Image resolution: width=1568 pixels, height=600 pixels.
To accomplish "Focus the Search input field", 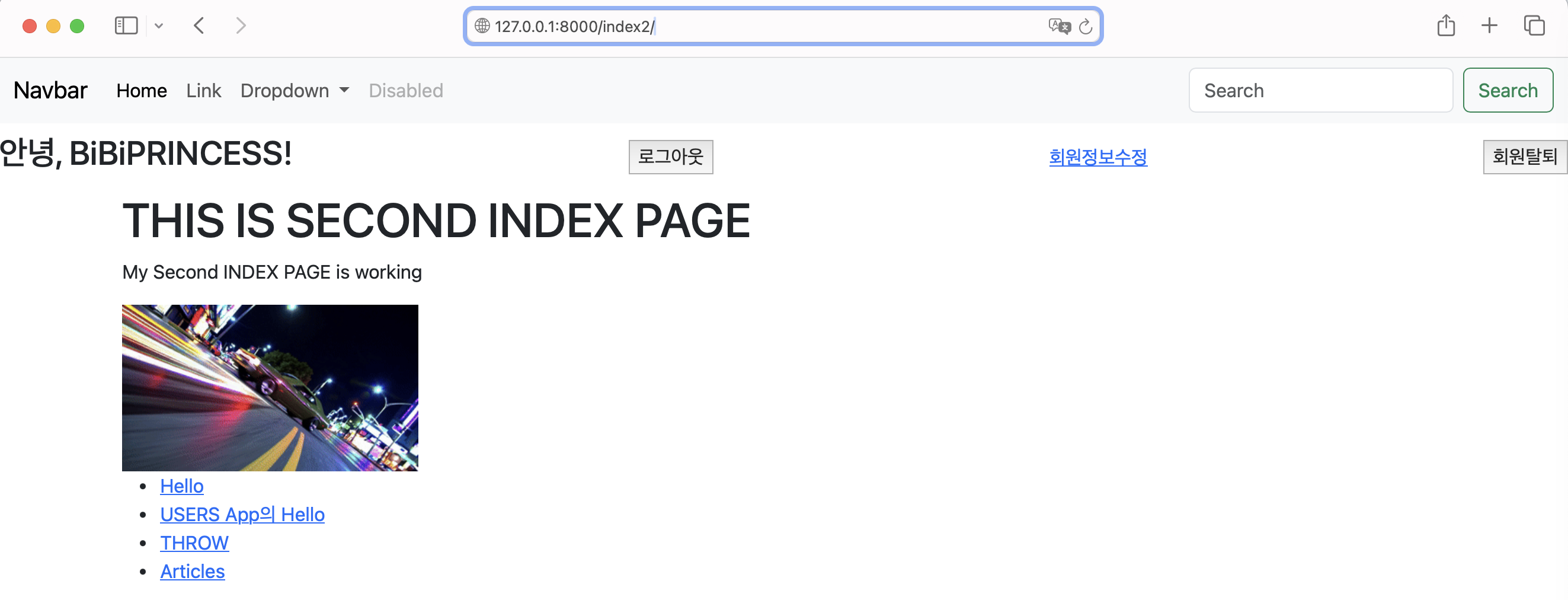I will coord(1321,90).
